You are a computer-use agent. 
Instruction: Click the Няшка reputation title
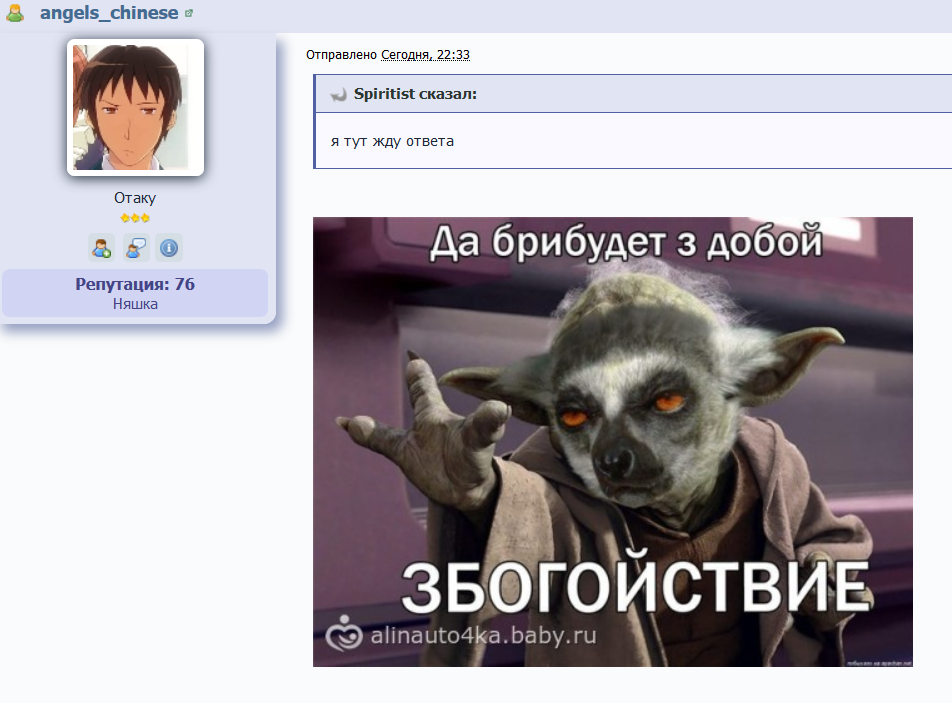click(x=135, y=304)
